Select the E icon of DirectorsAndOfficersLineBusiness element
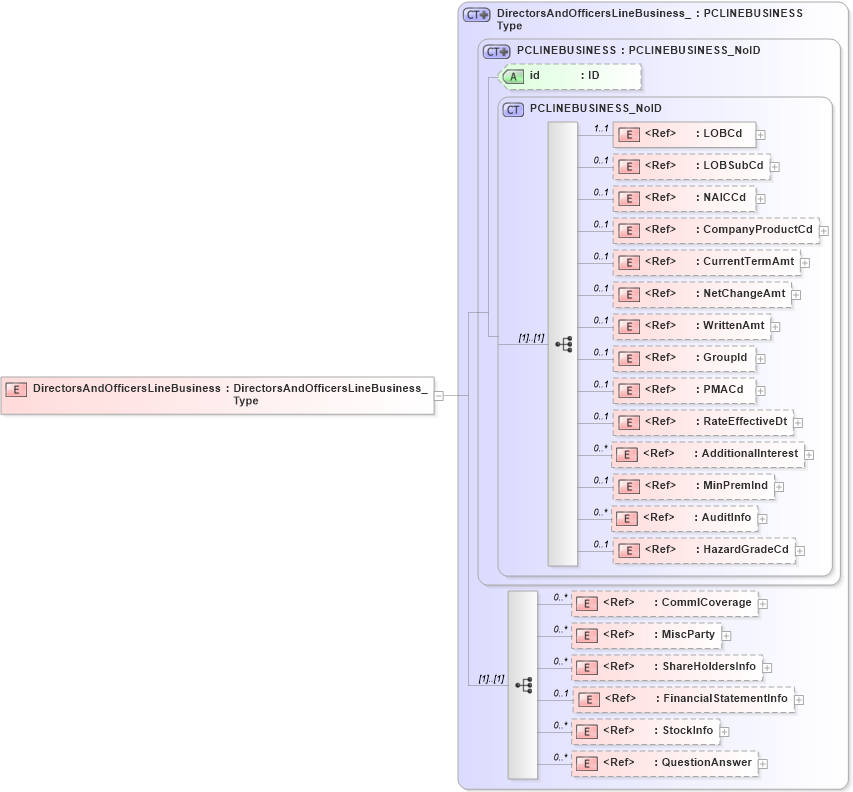 click(16, 389)
